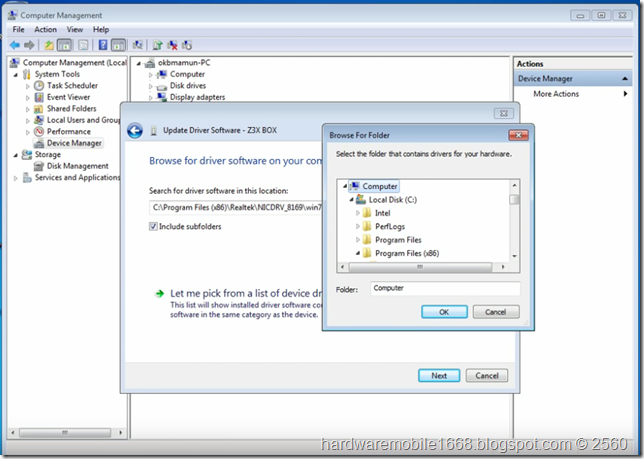Viewport: 644px width, 459px height.
Task: Click the Disk drives device icon
Action: pyautogui.click(x=162, y=86)
